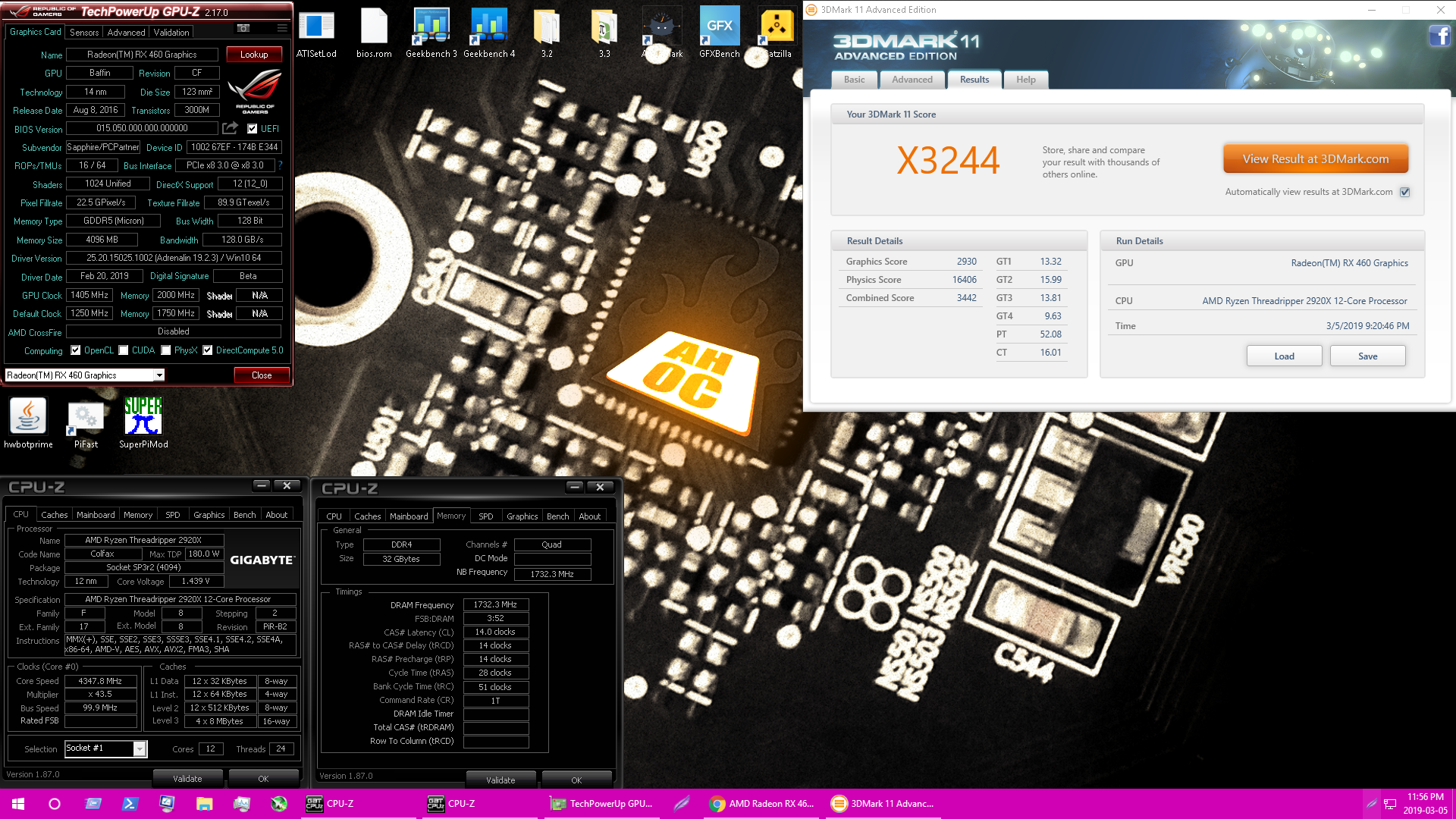Image resolution: width=1456 pixels, height=819 pixels.
Task: Toggle automatically view results at 3DMark.com
Action: click(1404, 192)
